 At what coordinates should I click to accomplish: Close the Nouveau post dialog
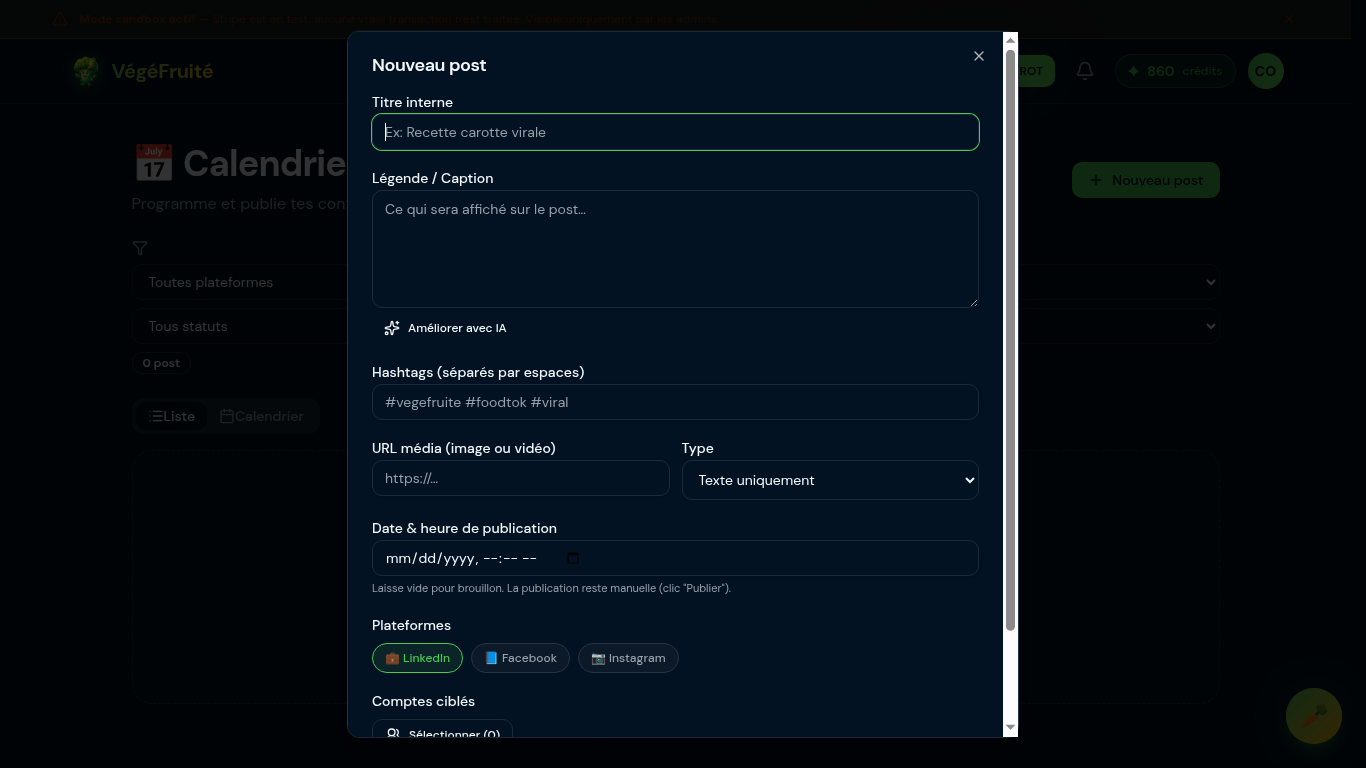979,56
